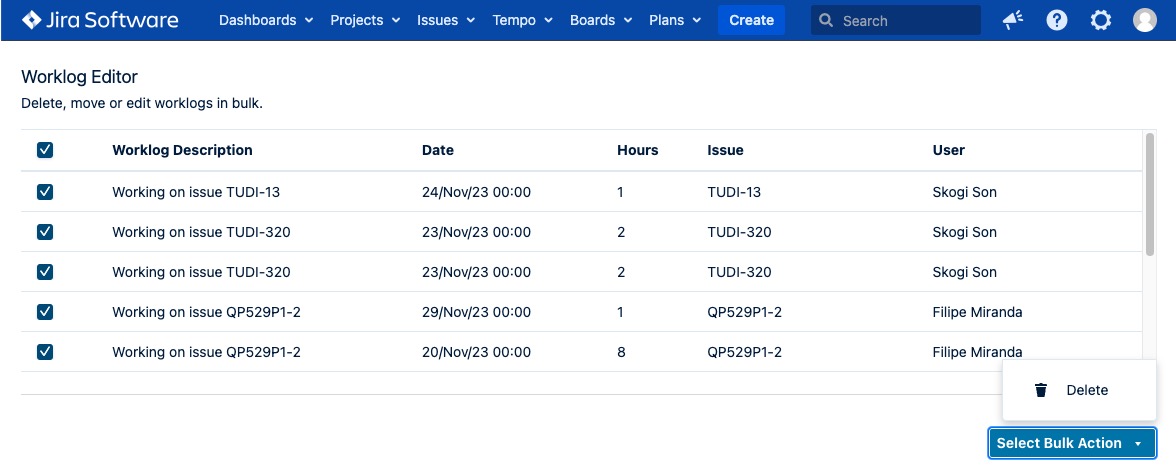Screen dimensions: 1176x475
Task: Expand the Projects dropdown menu
Action: [365, 20]
